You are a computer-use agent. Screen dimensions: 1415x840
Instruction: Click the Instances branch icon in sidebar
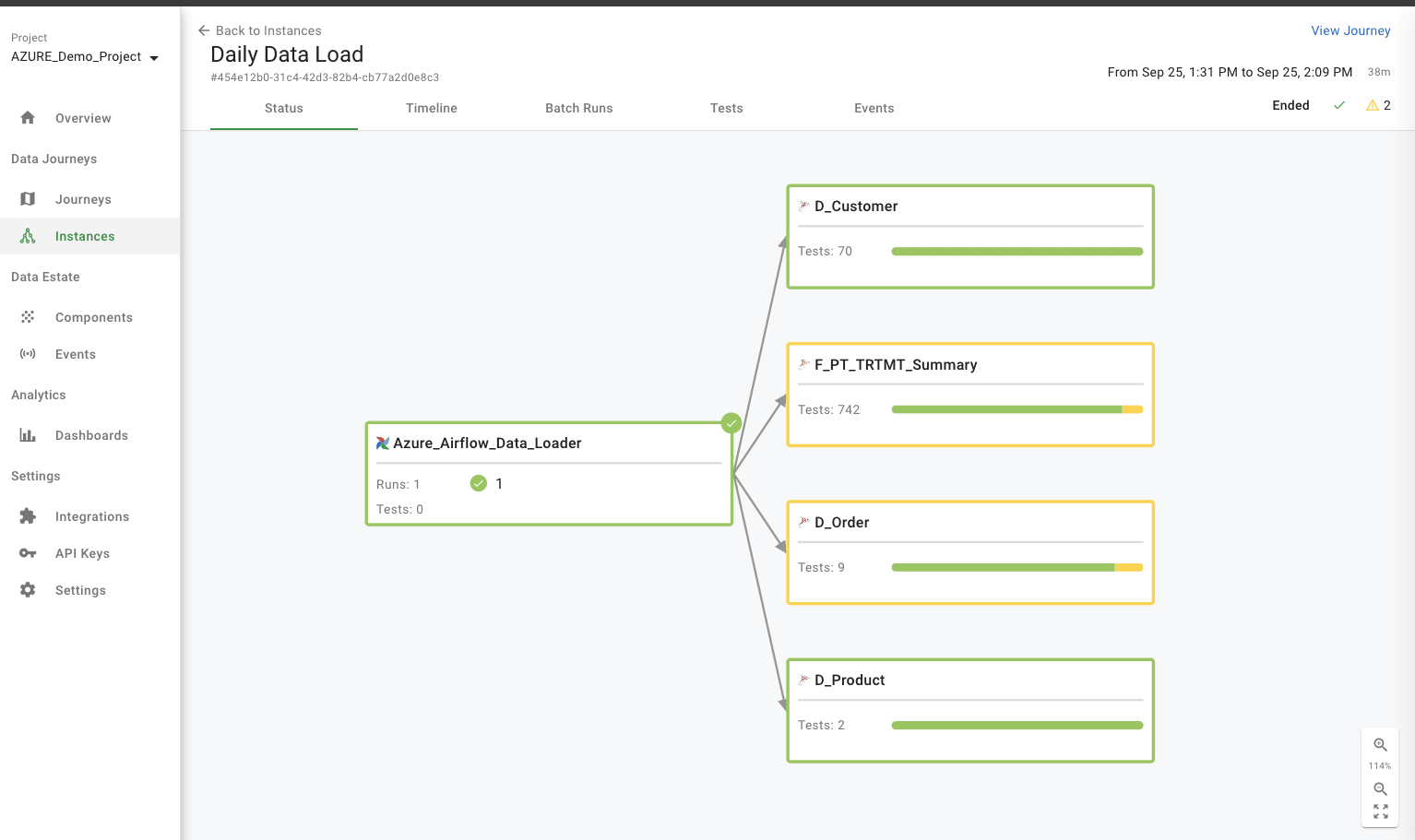coord(28,235)
